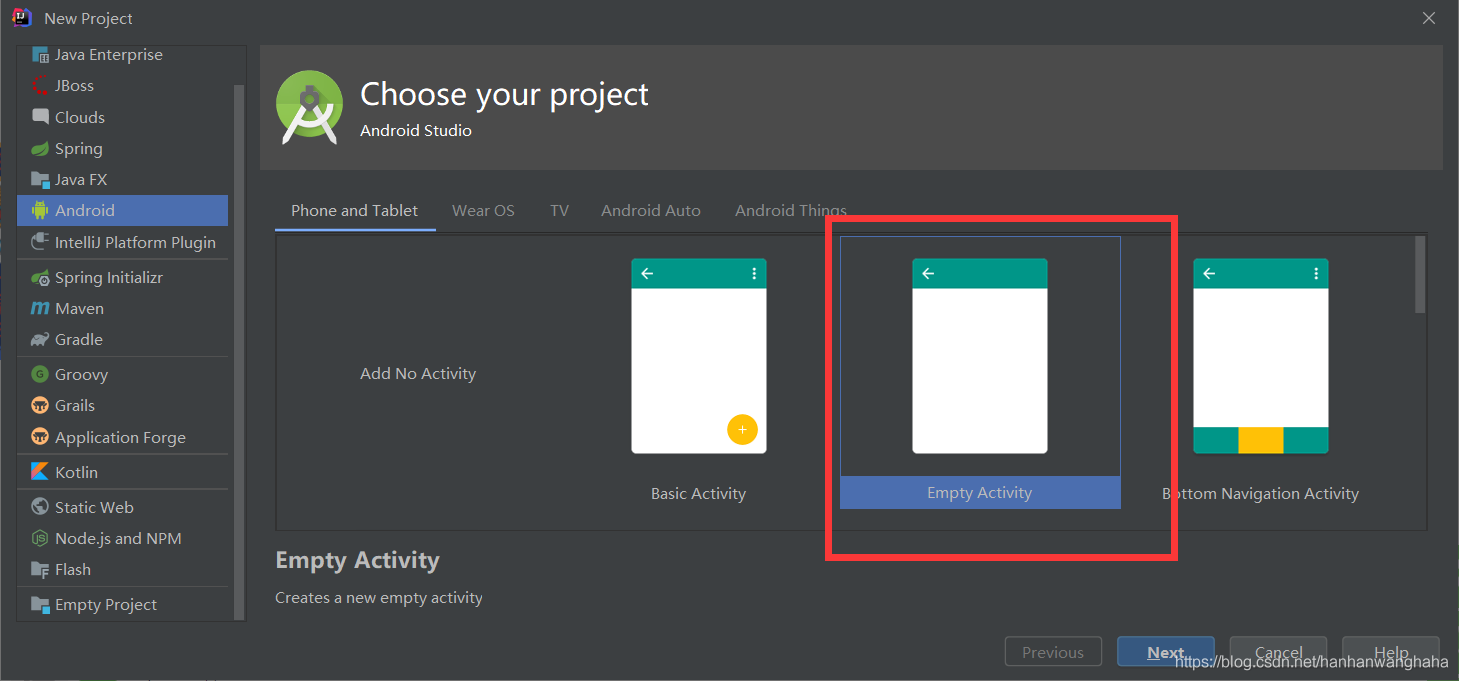The height and width of the screenshot is (681, 1459).
Task: Switch to the Phone and Tablet tab
Action: (355, 211)
